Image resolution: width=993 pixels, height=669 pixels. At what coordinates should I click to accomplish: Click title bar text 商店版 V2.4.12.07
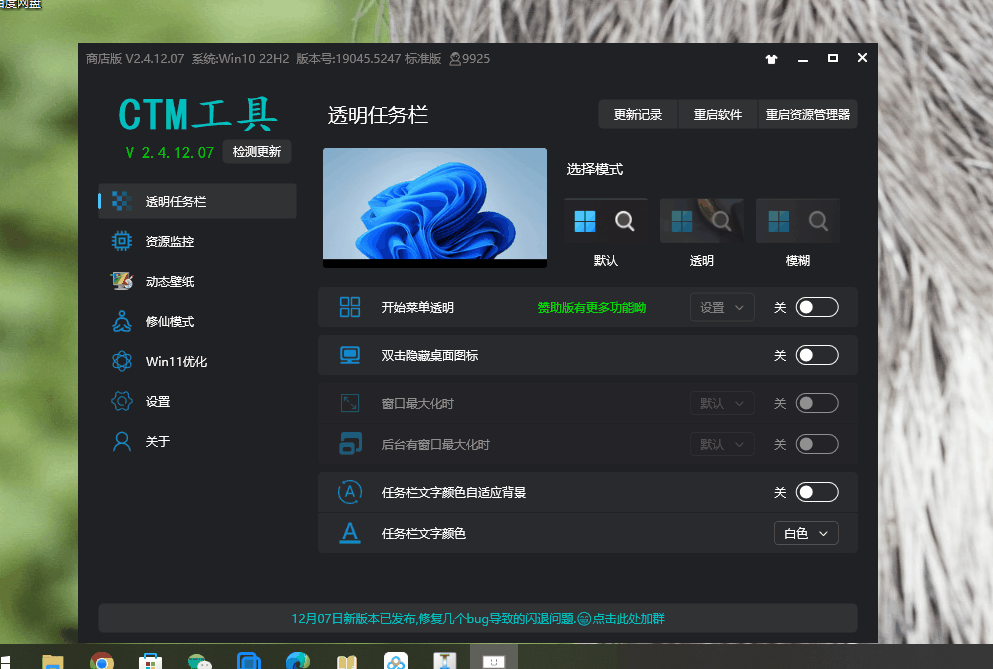135,59
